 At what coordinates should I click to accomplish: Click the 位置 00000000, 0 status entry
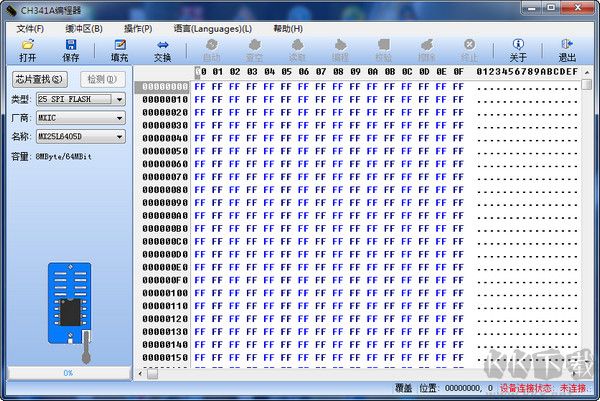(x=456, y=388)
